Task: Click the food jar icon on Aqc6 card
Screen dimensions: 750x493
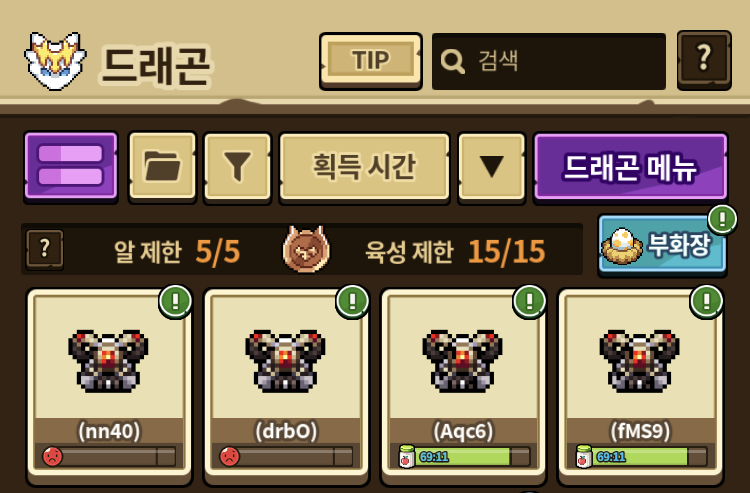Action: click(406, 456)
